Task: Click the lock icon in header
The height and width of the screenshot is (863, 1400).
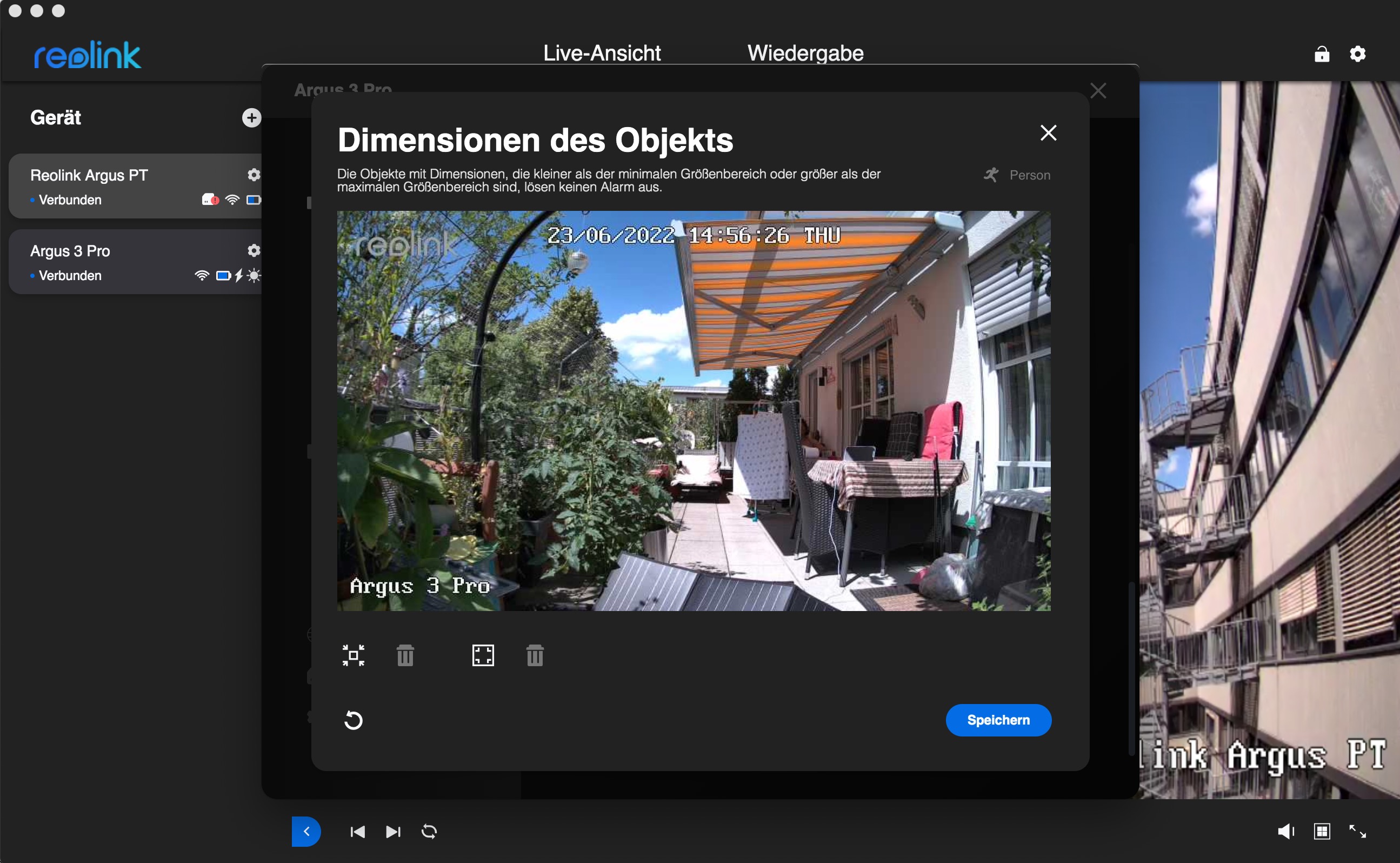Action: [1321, 54]
